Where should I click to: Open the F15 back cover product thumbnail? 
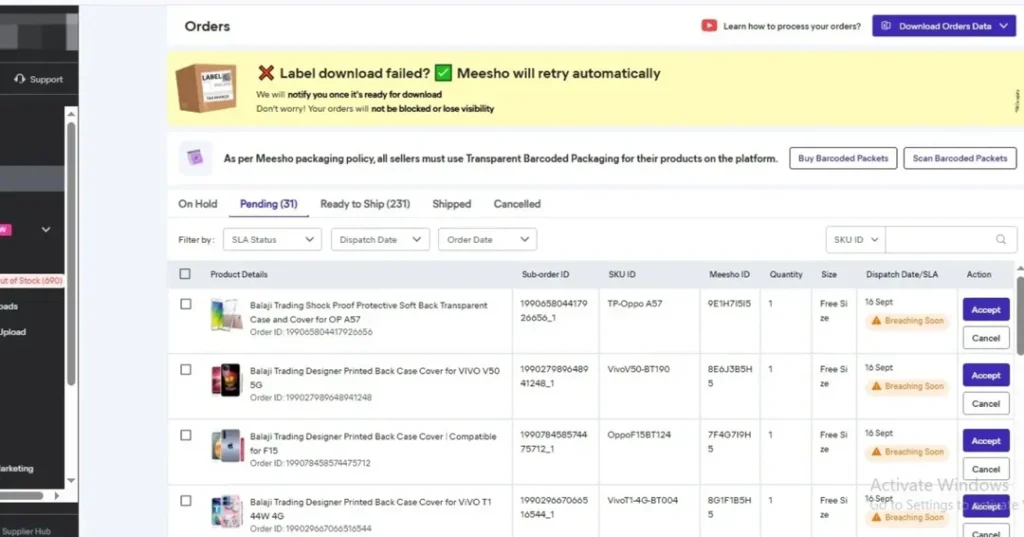(226, 446)
